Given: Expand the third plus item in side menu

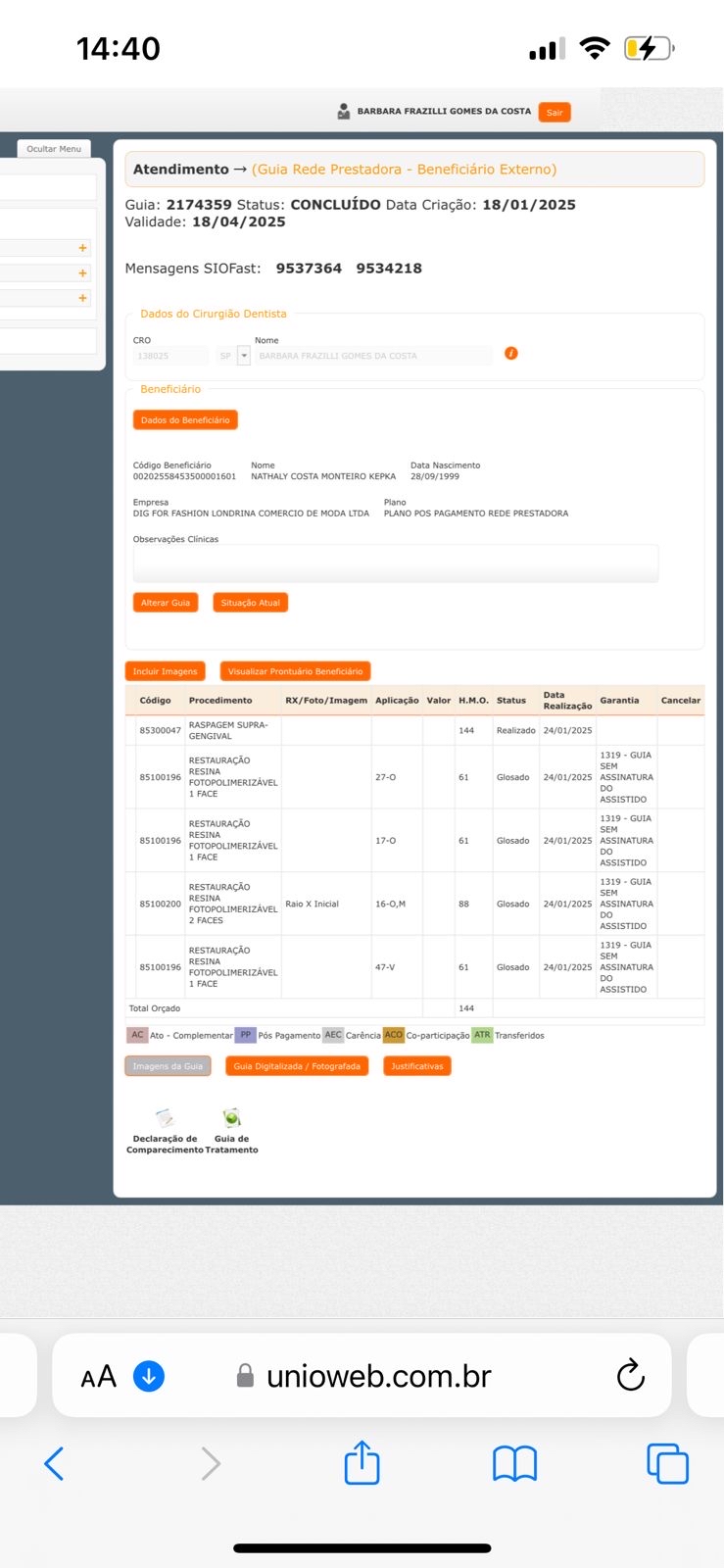Looking at the screenshot, I should pyautogui.click(x=83, y=298).
